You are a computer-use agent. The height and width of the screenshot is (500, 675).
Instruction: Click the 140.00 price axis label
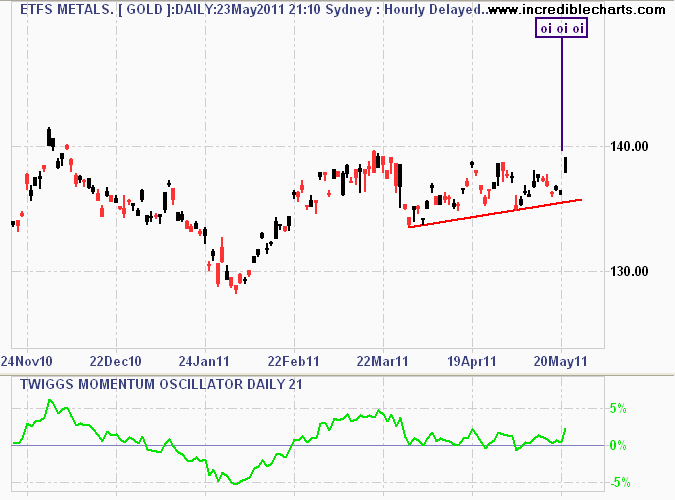click(632, 147)
